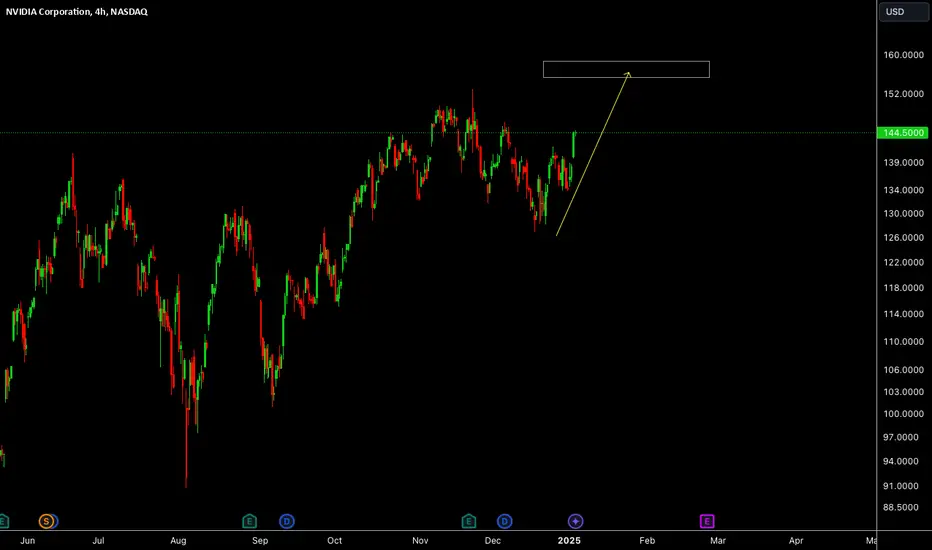Click the 130.0000 price axis label
This screenshot has height=550, width=932.
pyautogui.click(x=903, y=213)
